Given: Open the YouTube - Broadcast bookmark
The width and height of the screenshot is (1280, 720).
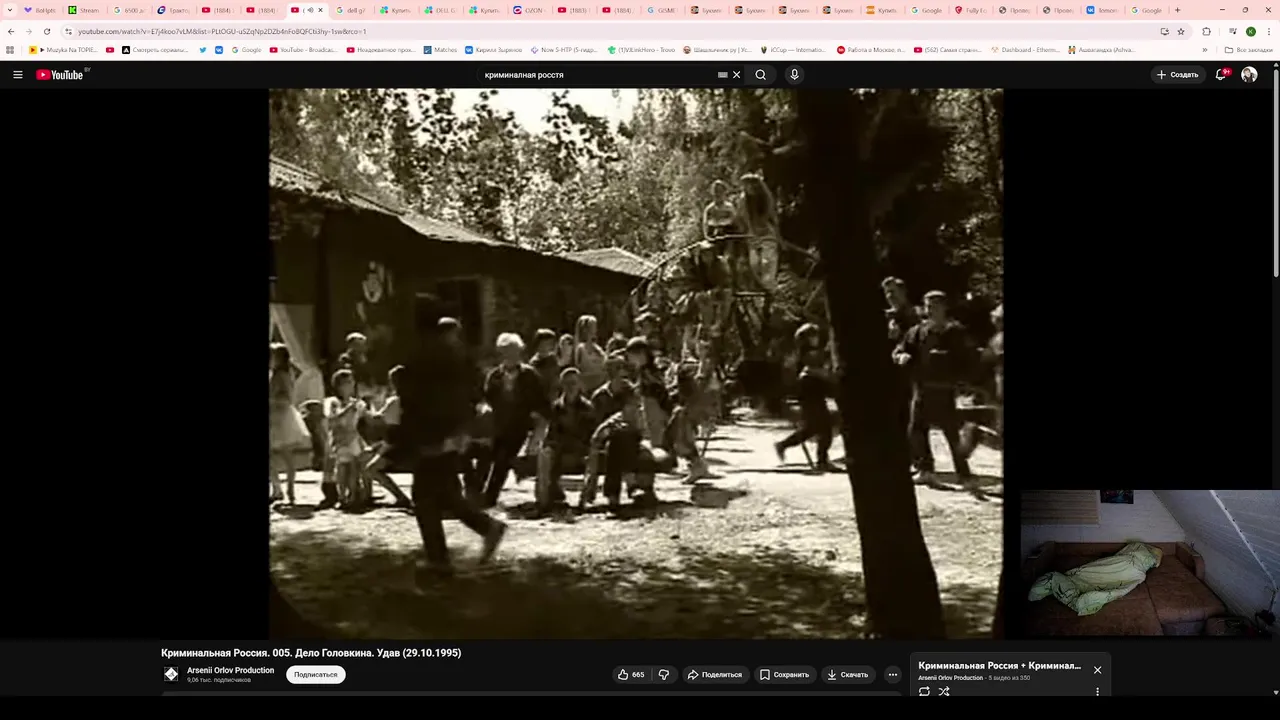Looking at the screenshot, I should click(x=302, y=50).
